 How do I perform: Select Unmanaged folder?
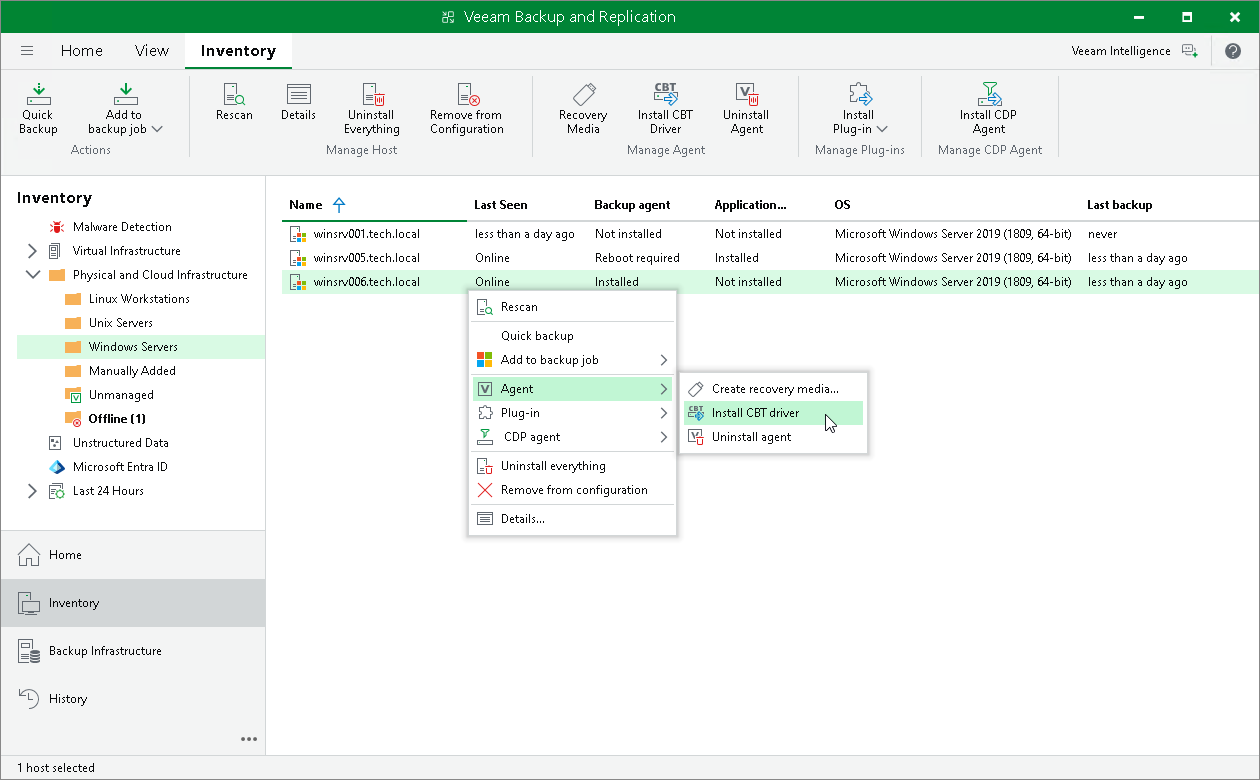pos(121,395)
